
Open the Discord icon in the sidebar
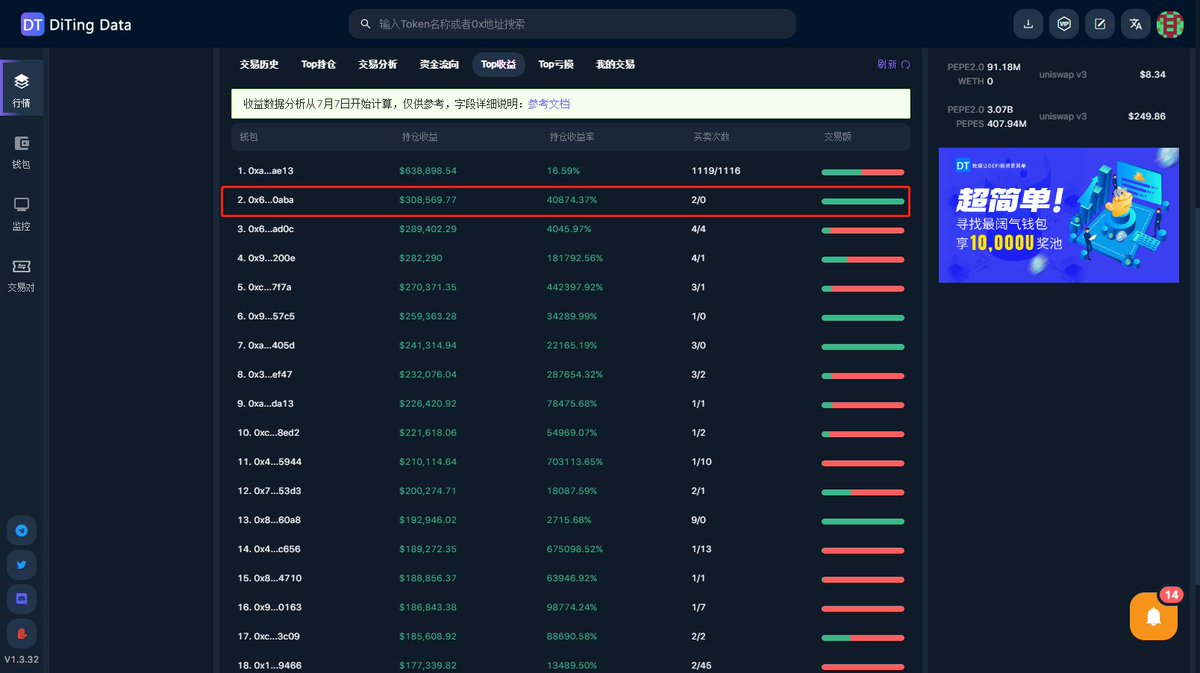[22, 598]
